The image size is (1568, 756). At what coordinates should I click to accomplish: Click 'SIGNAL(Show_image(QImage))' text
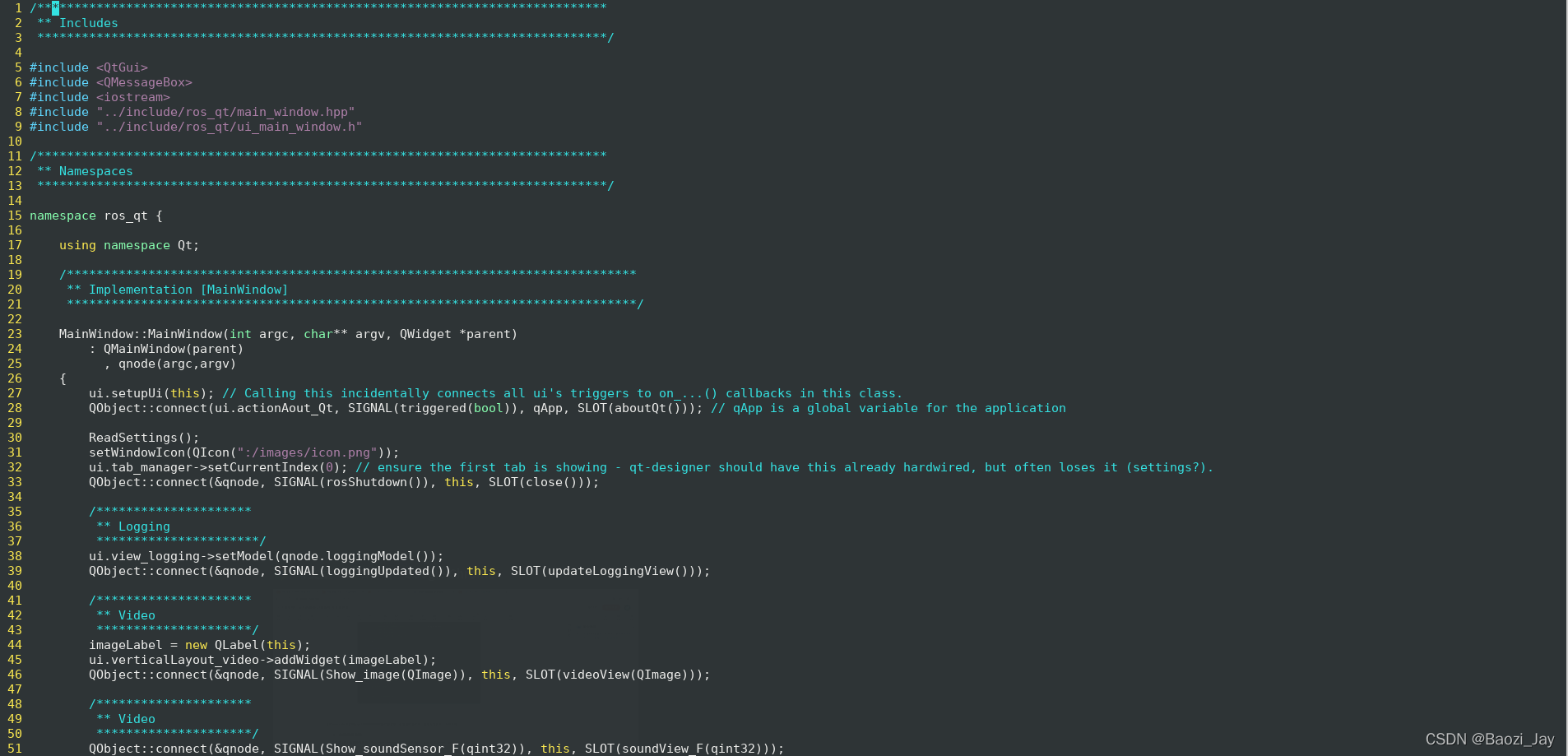tap(369, 675)
